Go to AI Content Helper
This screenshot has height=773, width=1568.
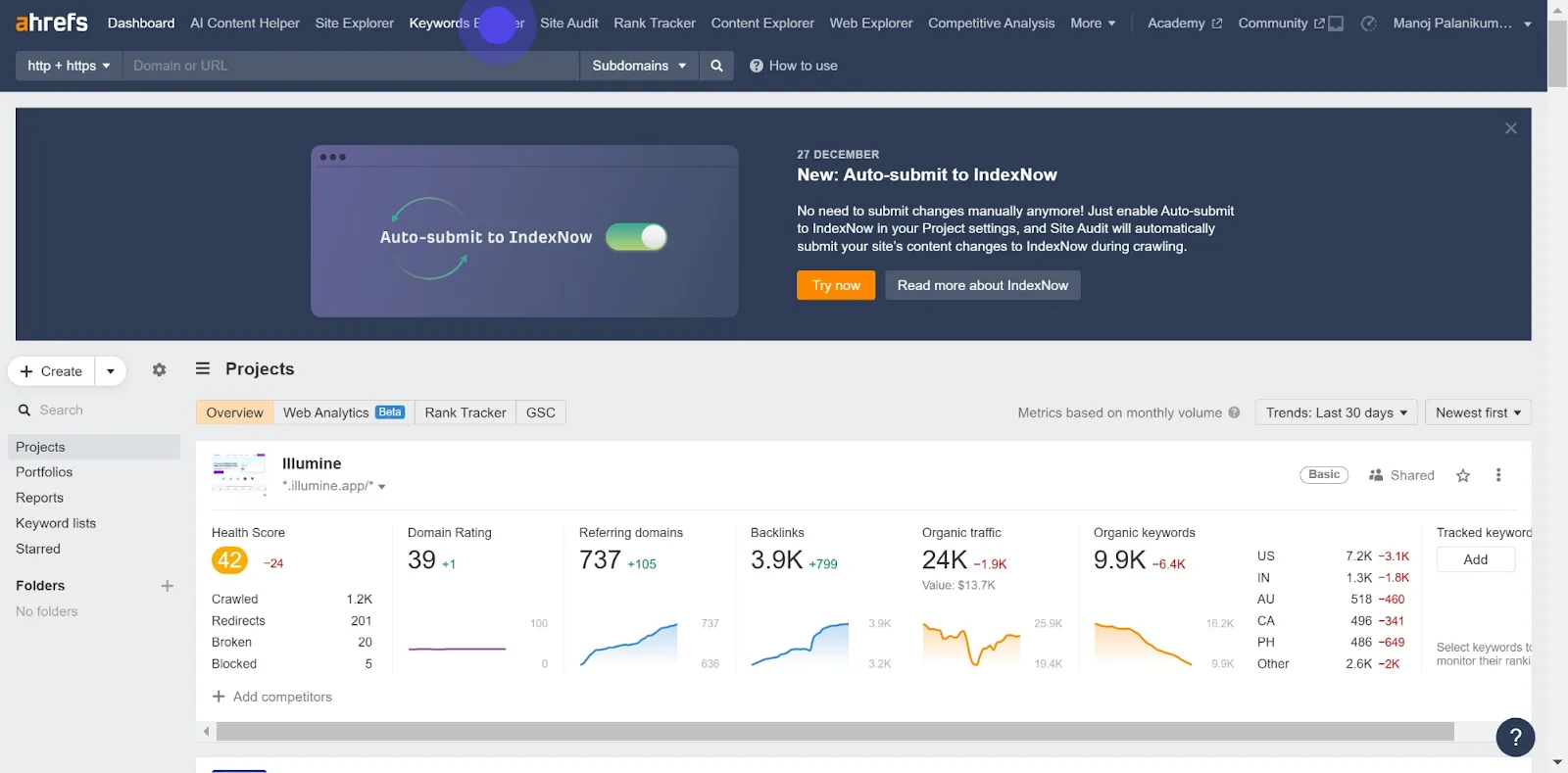click(x=245, y=24)
